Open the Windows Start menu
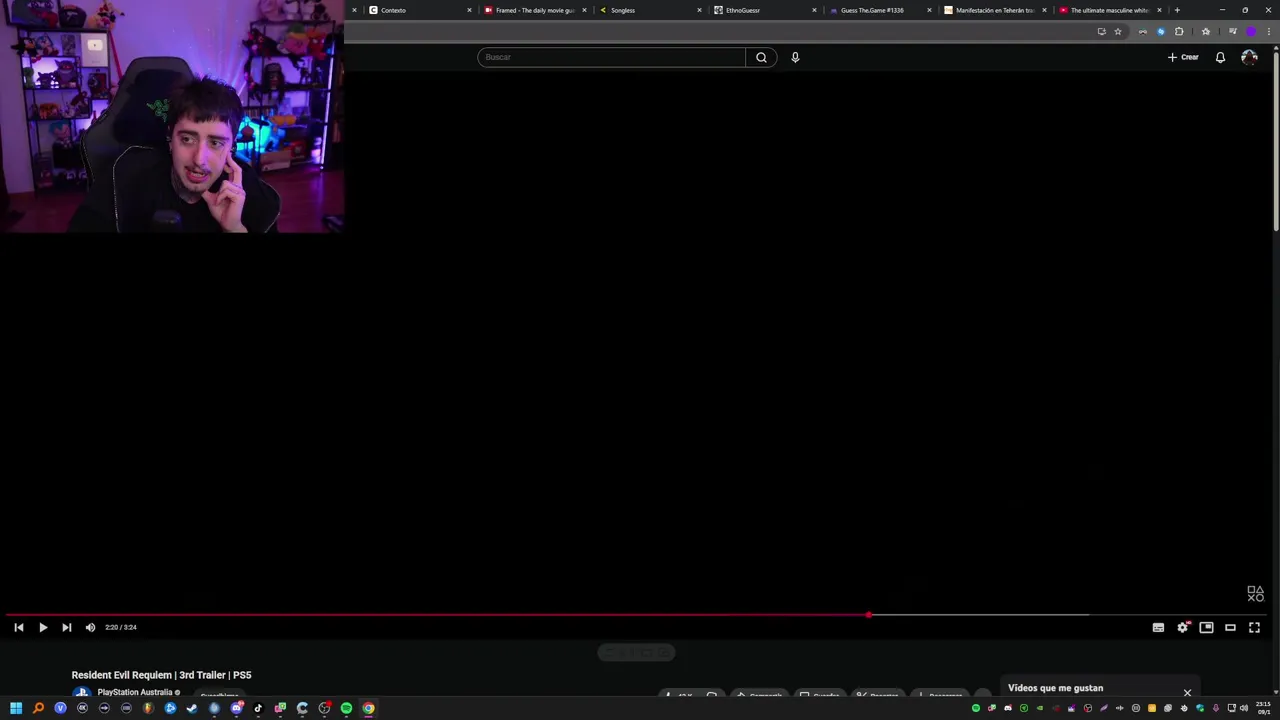Screen dimensions: 1280x720 point(16,708)
